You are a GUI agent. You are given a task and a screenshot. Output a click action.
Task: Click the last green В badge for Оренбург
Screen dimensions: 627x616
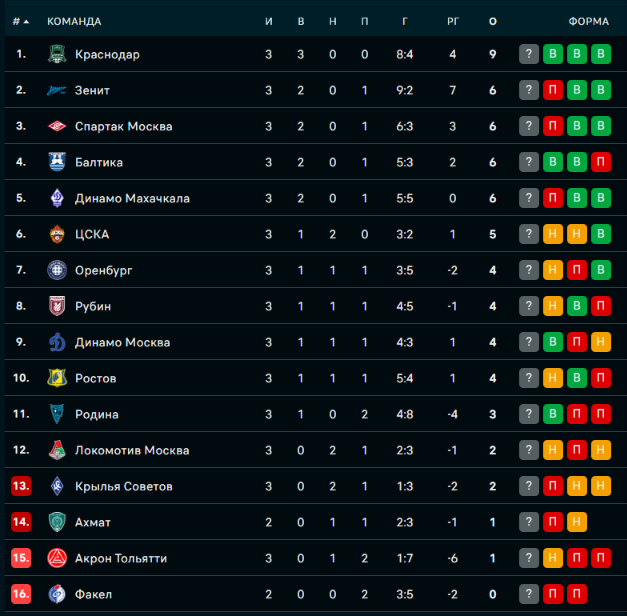coord(601,270)
